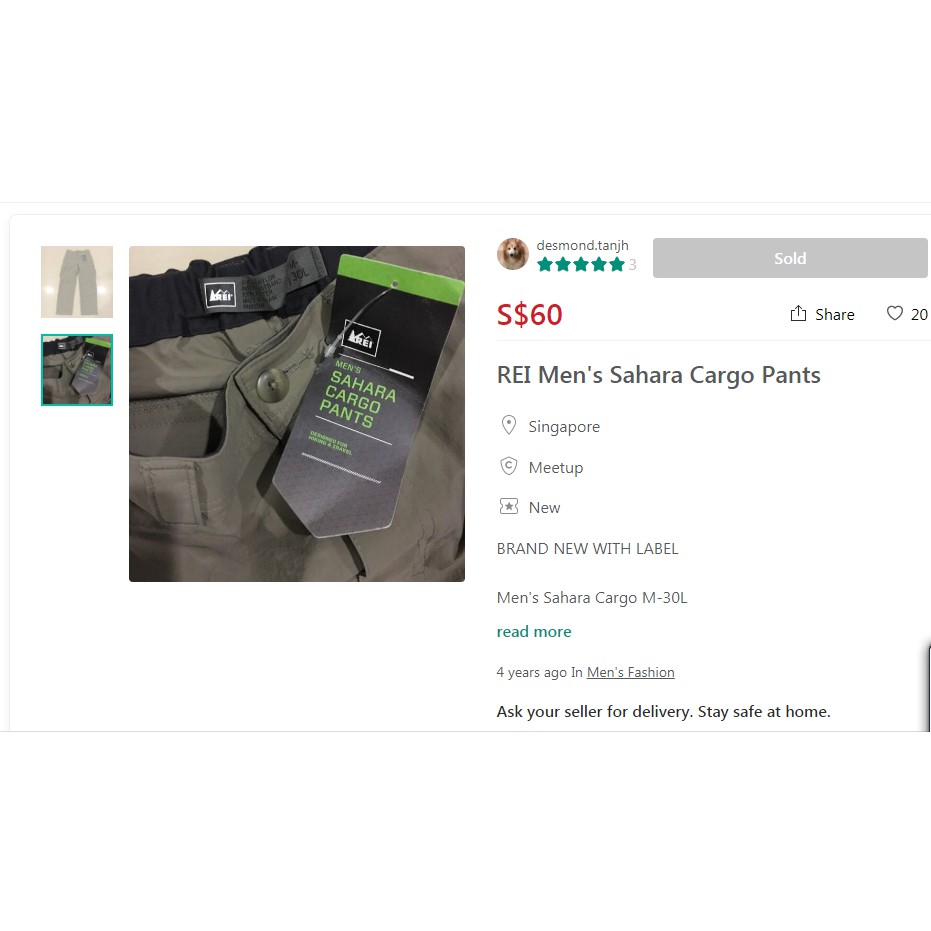Click the Singapore location text
The height and width of the screenshot is (931, 931).
click(564, 427)
